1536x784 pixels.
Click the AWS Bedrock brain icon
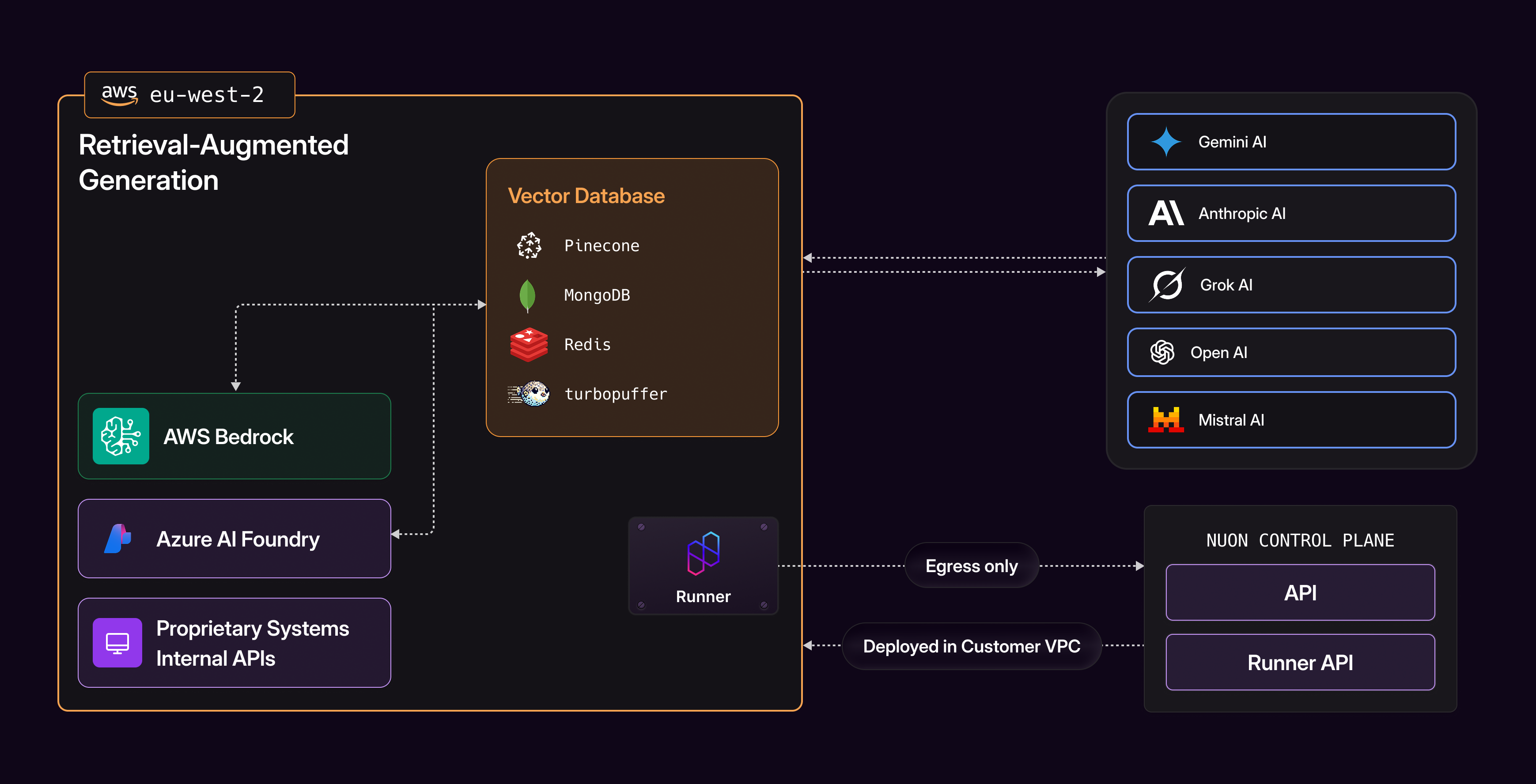(x=121, y=436)
